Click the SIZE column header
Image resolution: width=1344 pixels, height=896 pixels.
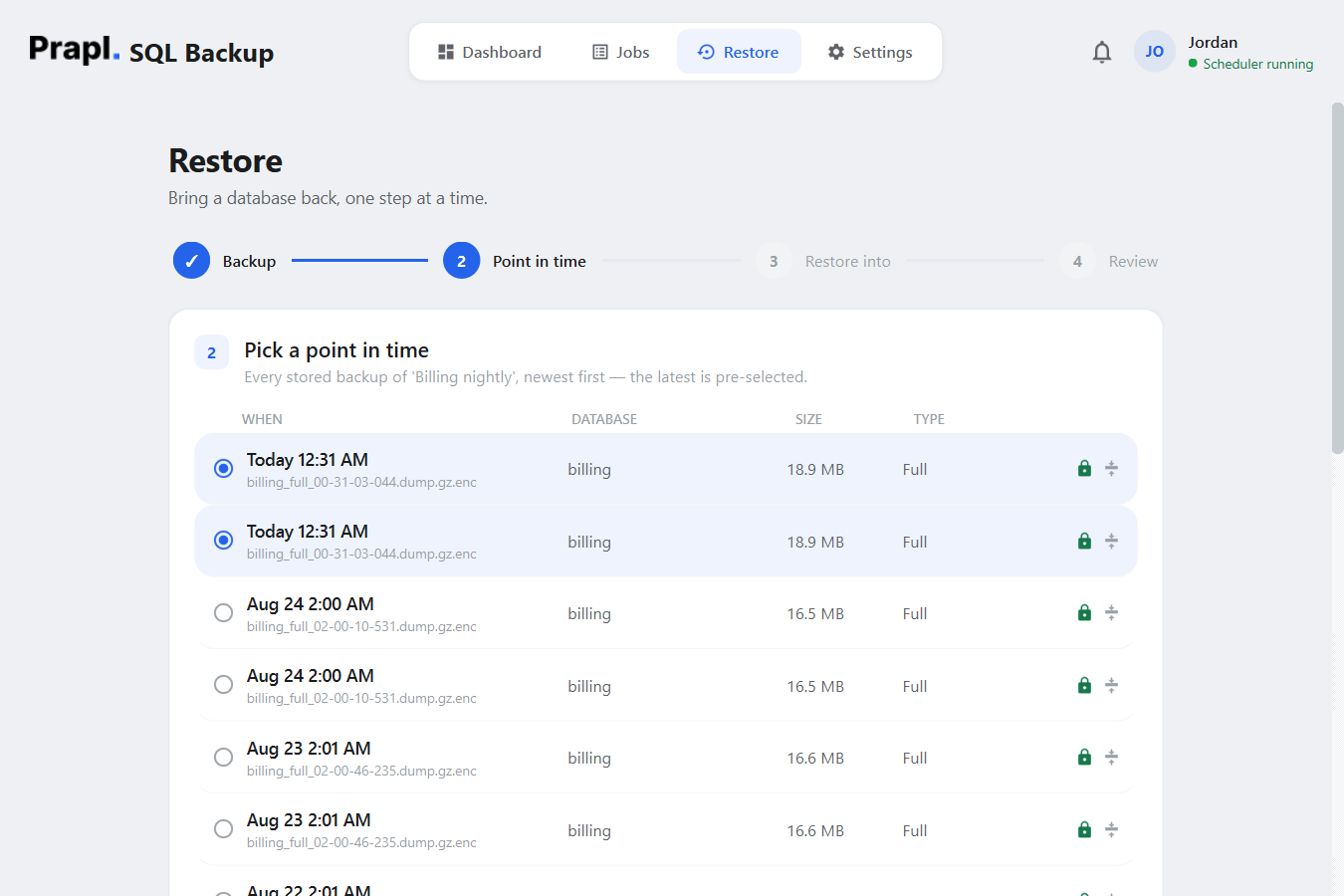(x=808, y=419)
